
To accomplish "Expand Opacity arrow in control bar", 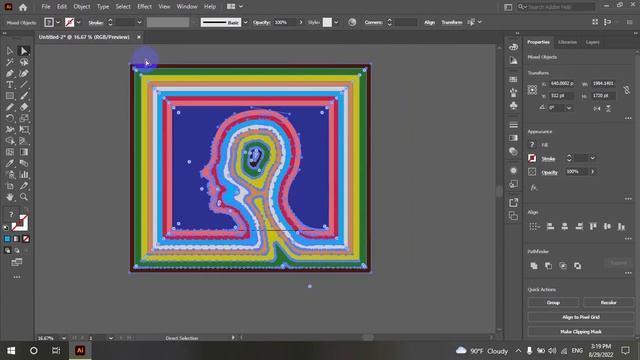I will [301, 22].
